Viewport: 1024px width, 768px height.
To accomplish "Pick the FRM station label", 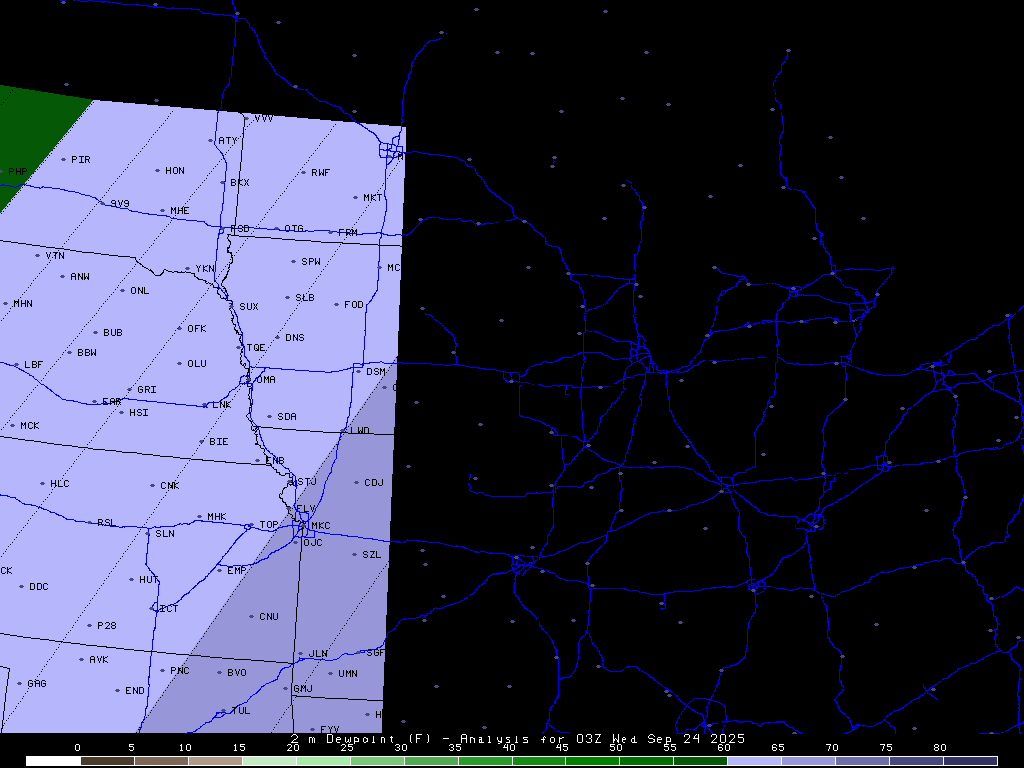I will point(348,232).
